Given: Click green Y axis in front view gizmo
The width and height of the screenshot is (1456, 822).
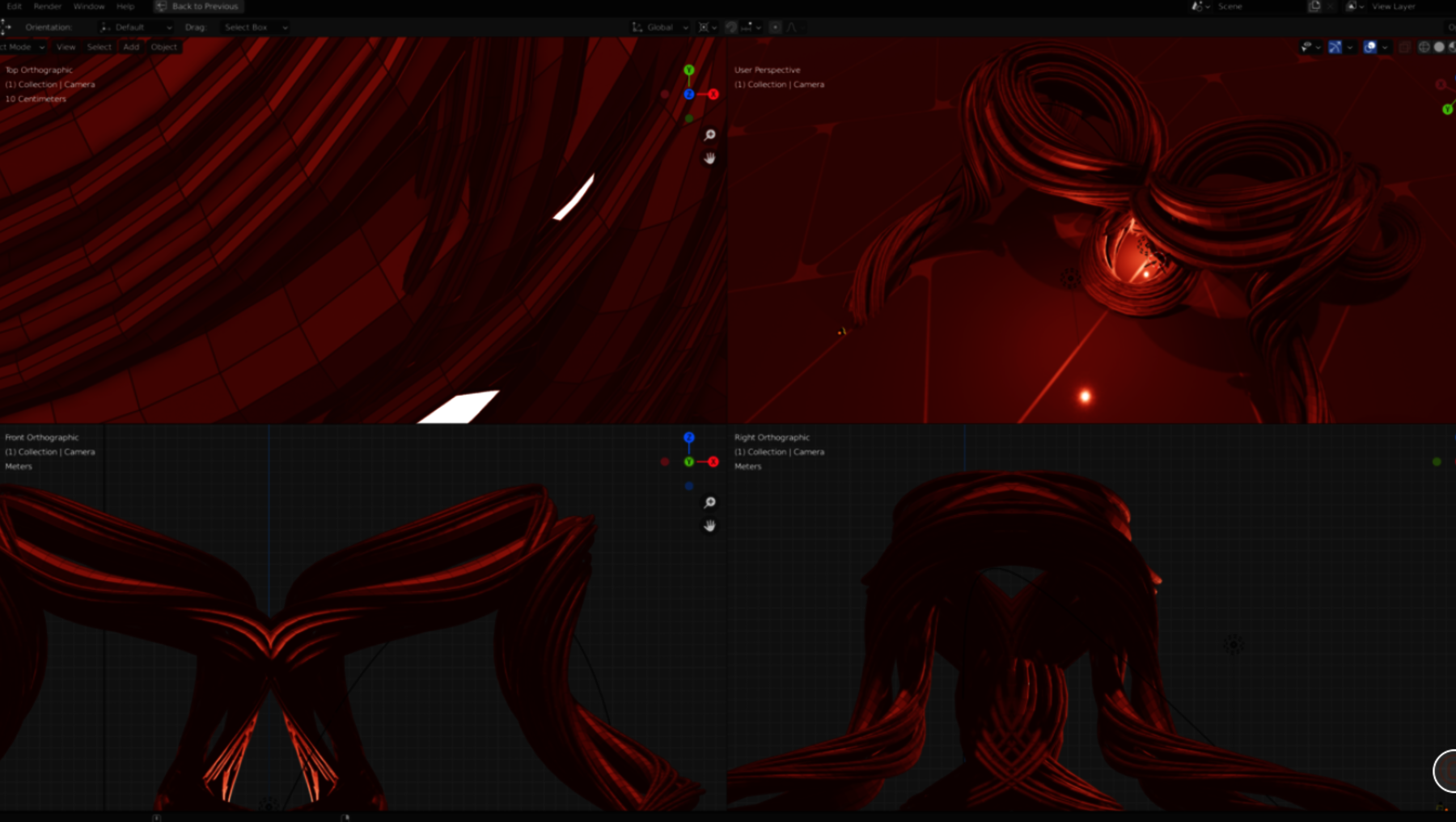Looking at the screenshot, I should pyautogui.click(x=689, y=462).
